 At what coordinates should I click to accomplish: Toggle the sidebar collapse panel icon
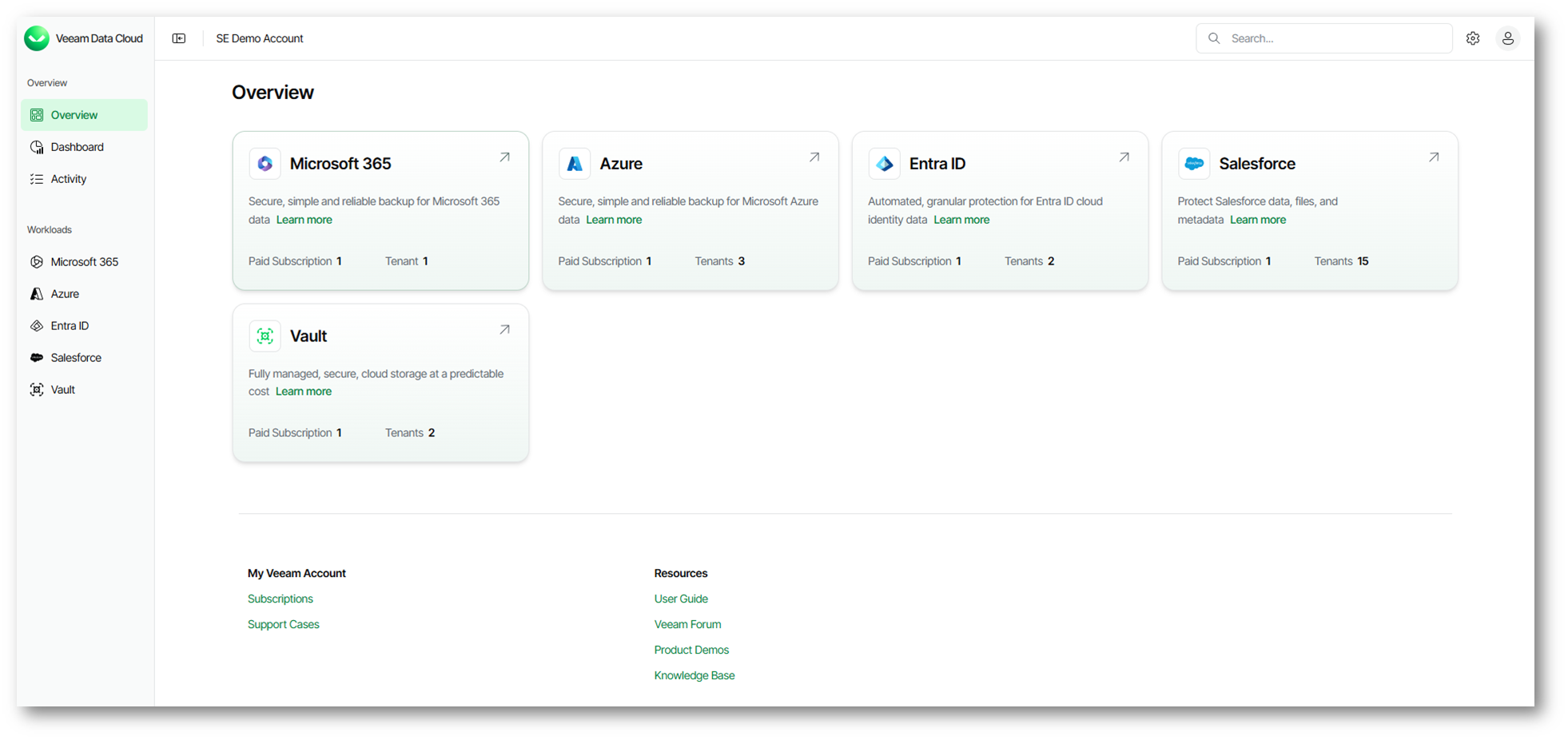[179, 38]
